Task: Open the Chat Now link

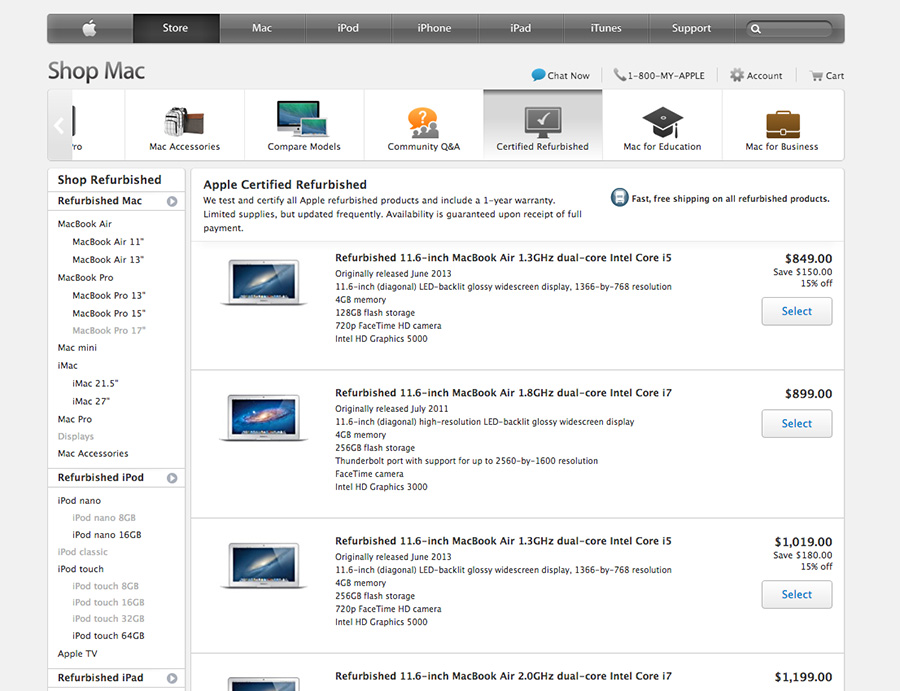Action: 568,76
